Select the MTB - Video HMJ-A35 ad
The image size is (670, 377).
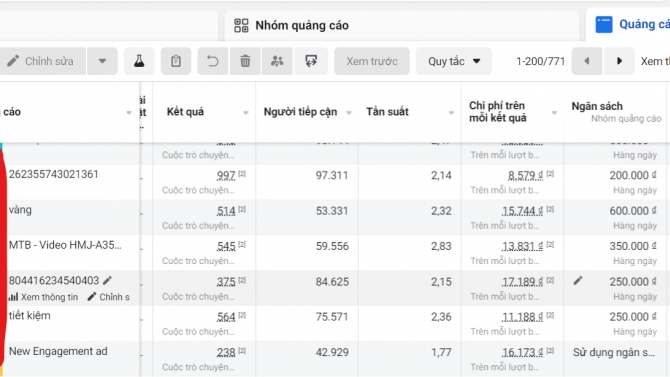[65, 245]
